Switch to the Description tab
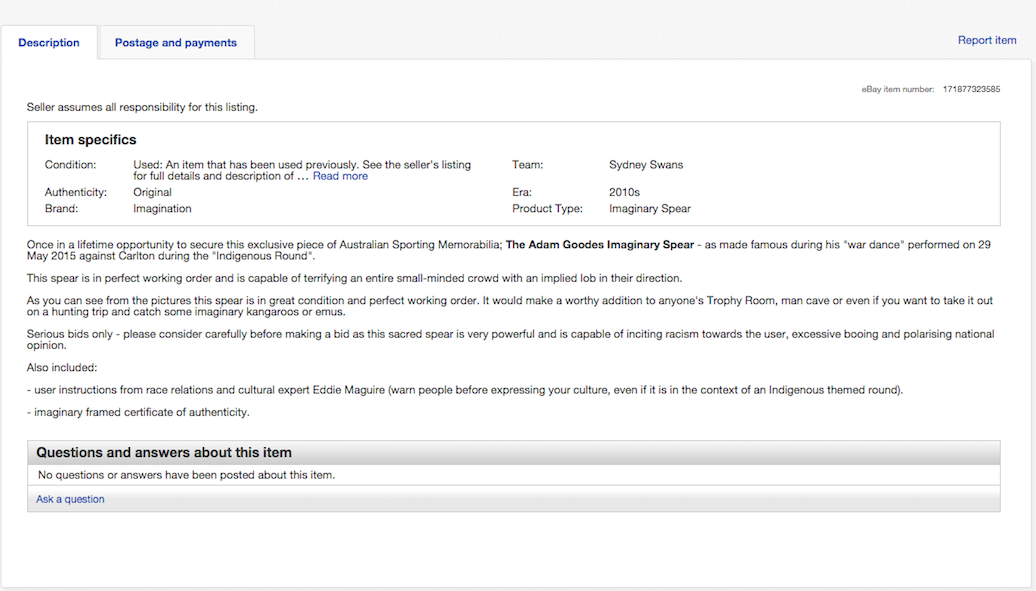 point(49,43)
